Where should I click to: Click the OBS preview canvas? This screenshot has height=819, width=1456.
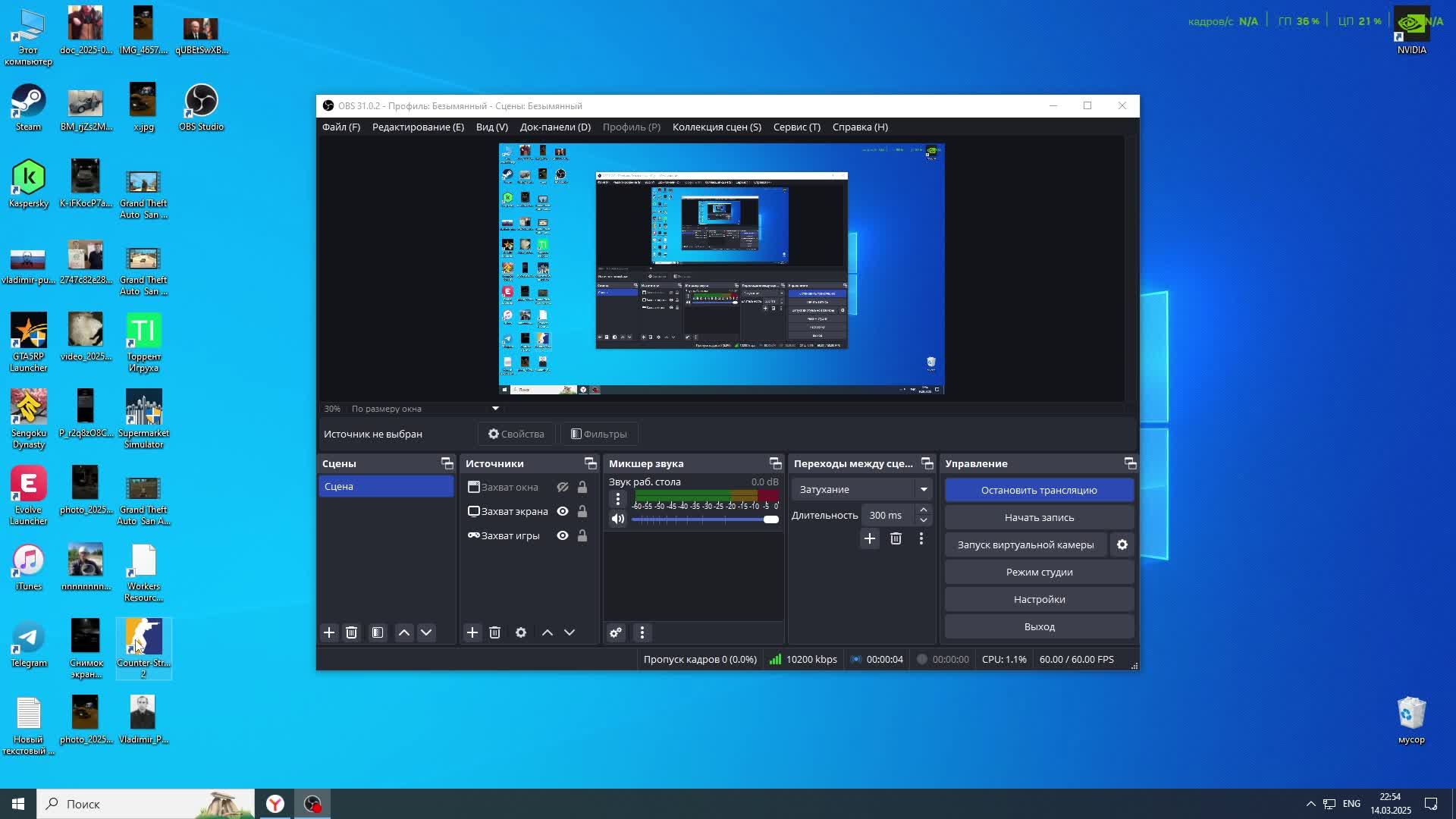pyautogui.click(x=721, y=269)
